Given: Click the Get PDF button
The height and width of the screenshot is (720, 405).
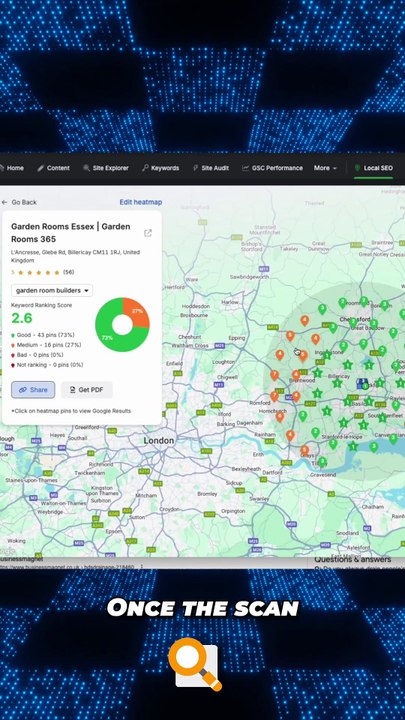Looking at the screenshot, I should coord(87,390).
